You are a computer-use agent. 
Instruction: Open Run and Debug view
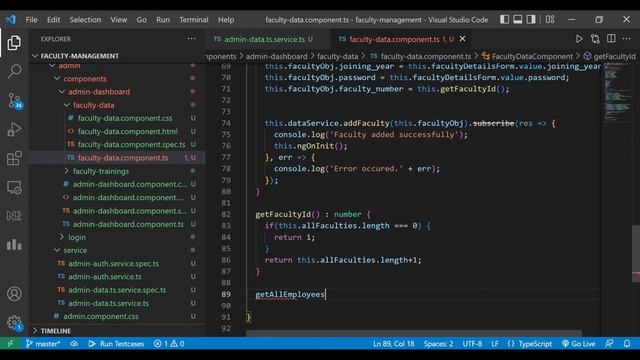point(14,129)
